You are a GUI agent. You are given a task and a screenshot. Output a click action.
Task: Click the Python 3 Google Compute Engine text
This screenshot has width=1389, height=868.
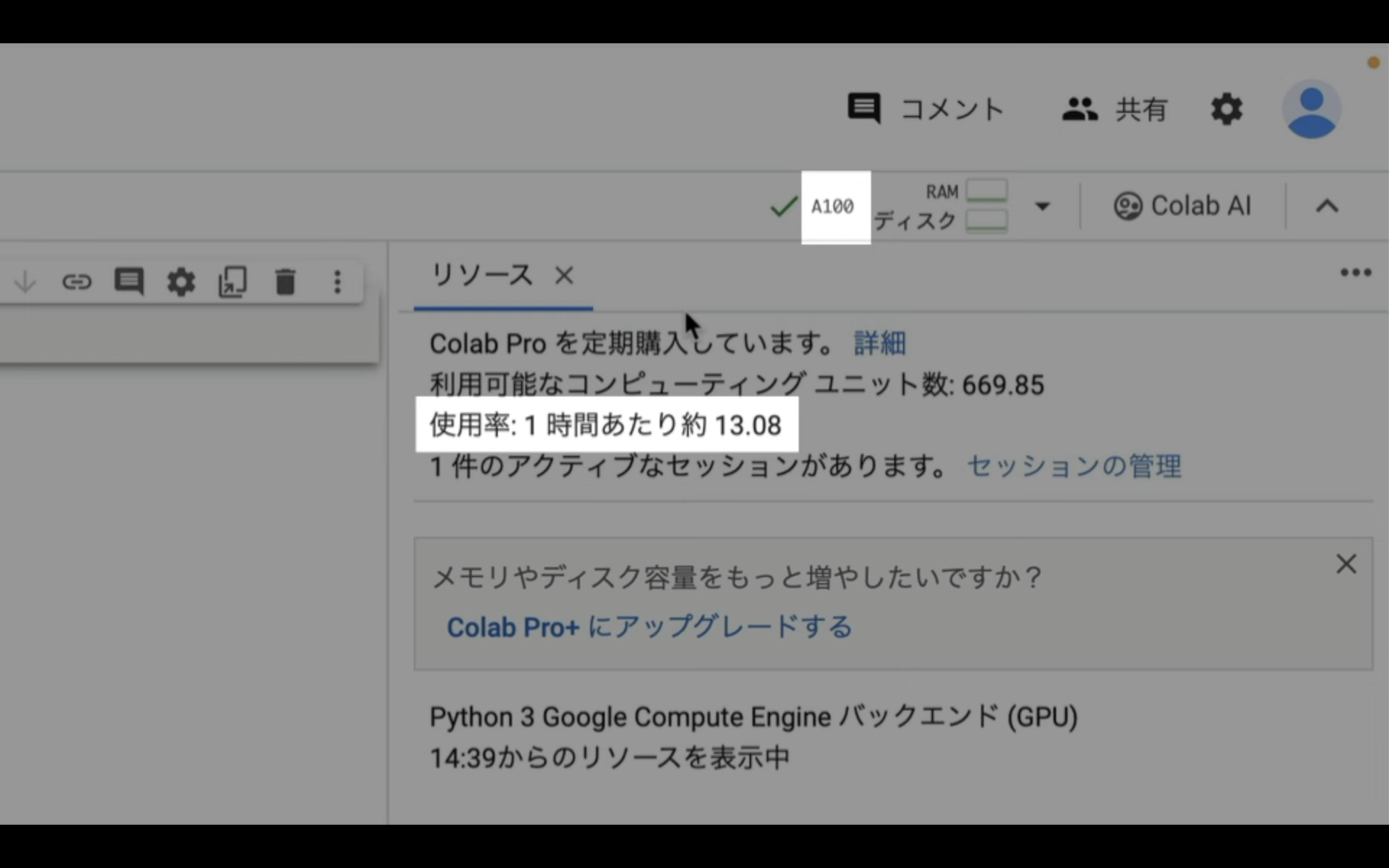pyautogui.click(x=754, y=717)
